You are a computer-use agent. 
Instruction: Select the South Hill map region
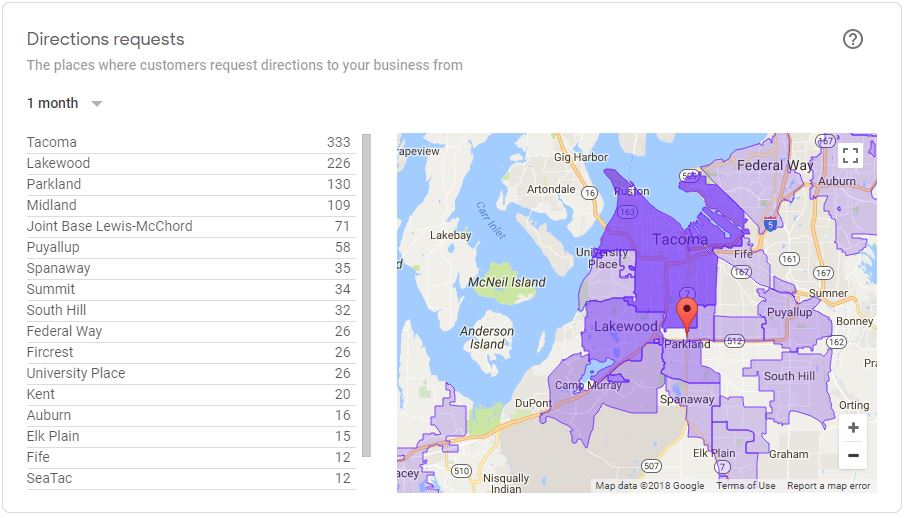(x=788, y=377)
